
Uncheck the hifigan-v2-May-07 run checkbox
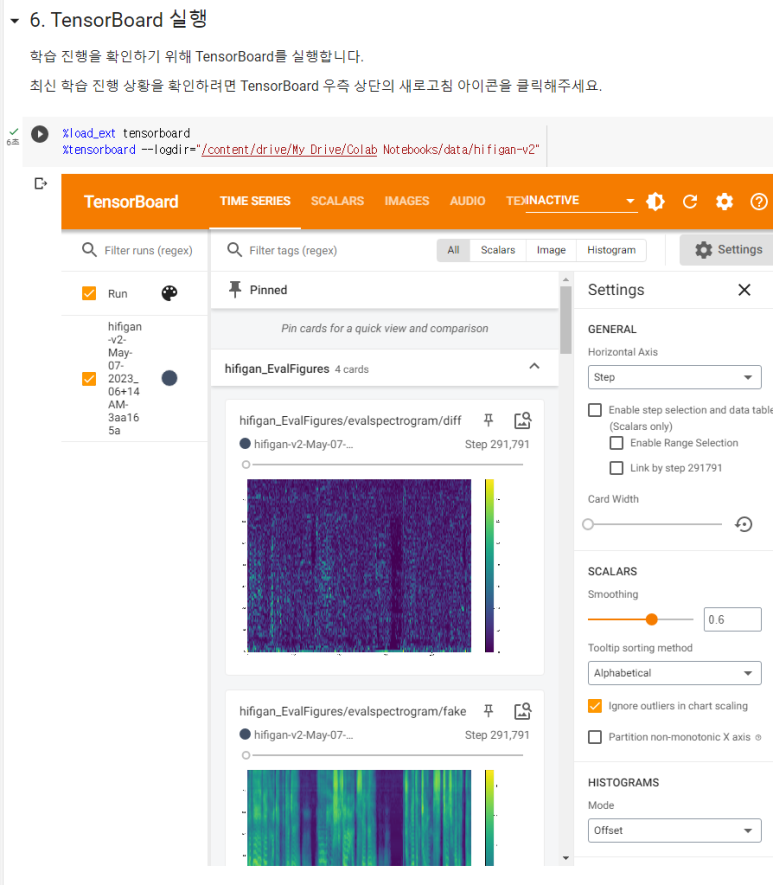pos(89,378)
